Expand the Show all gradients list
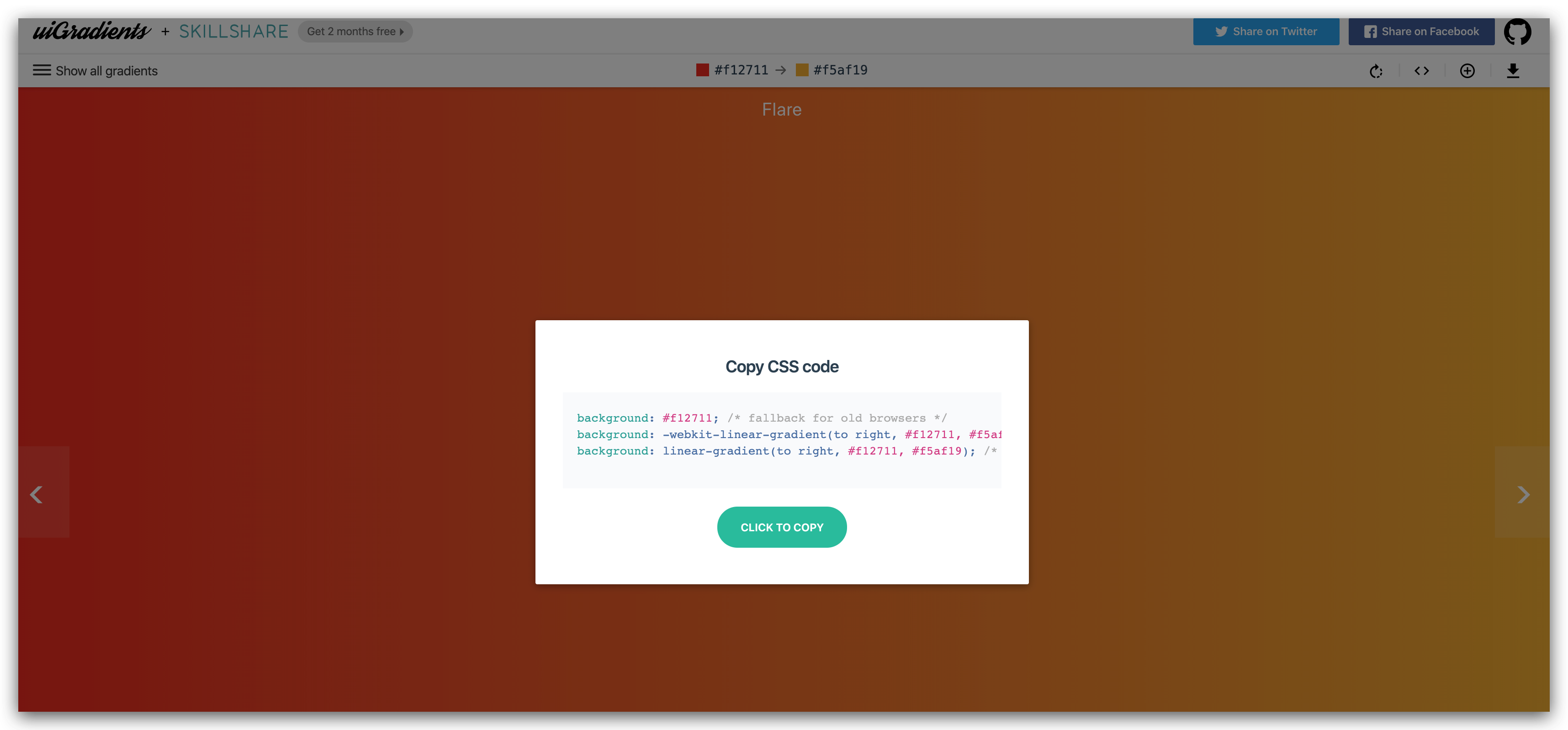This screenshot has width=1568, height=730. [106, 71]
